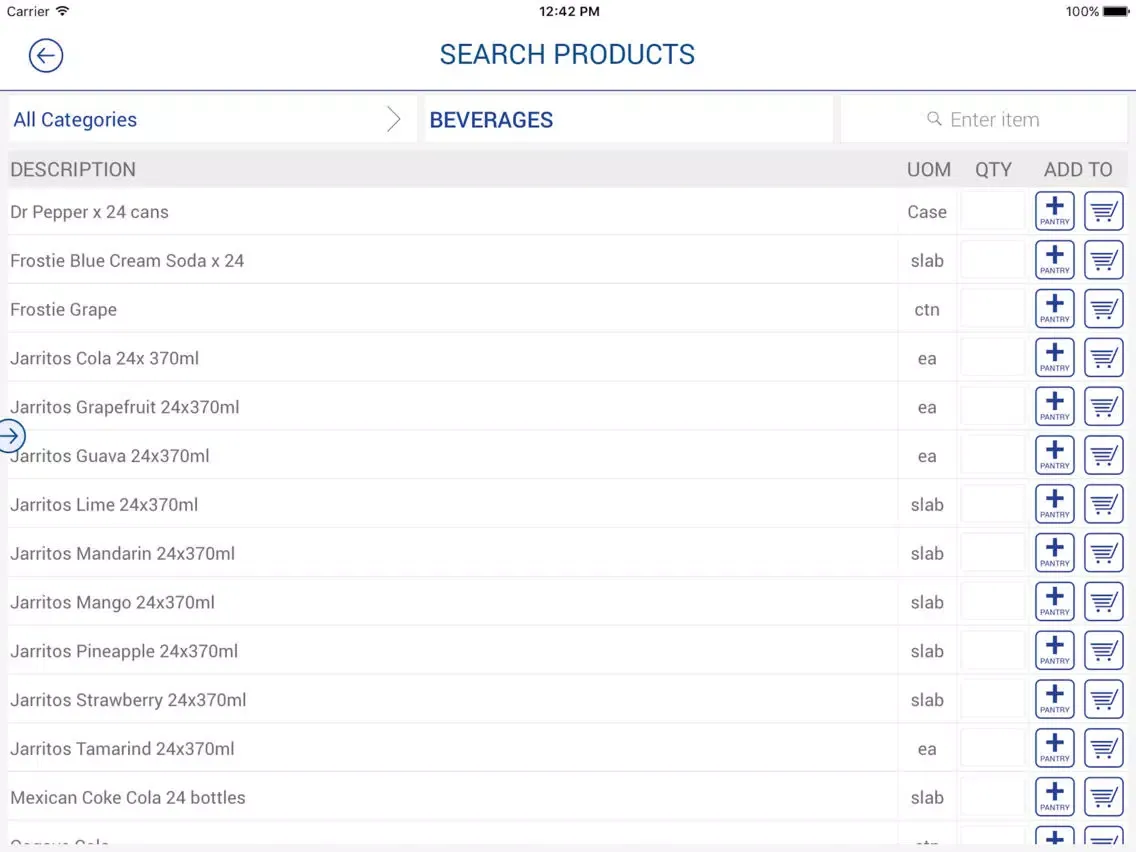1136x852 pixels.
Task: Add Jarritos Mandarin to cart
Action: pyautogui.click(x=1103, y=553)
